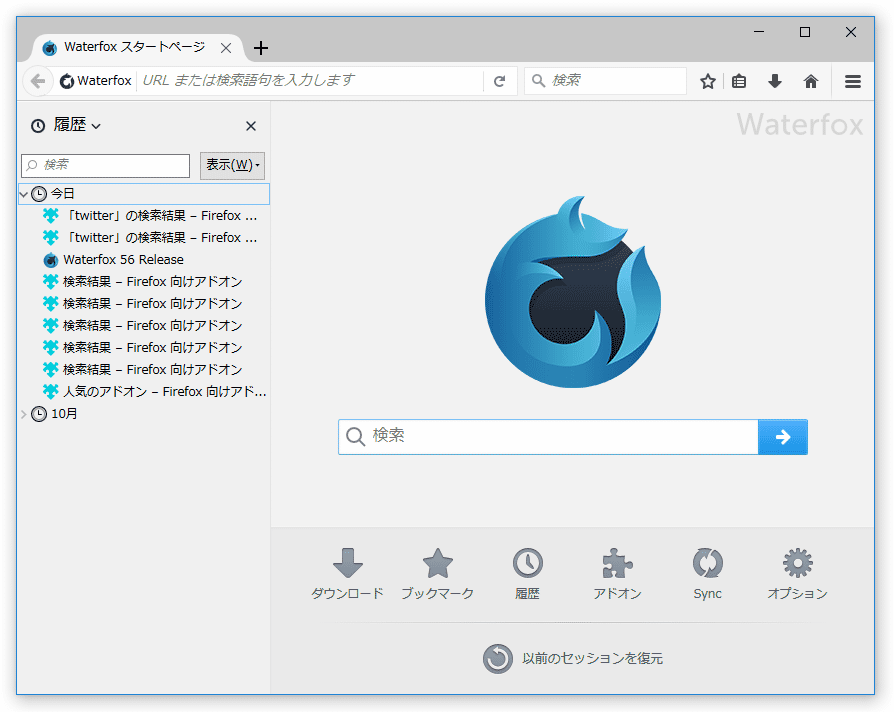Open the hamburger menu

tap(852, 82)
